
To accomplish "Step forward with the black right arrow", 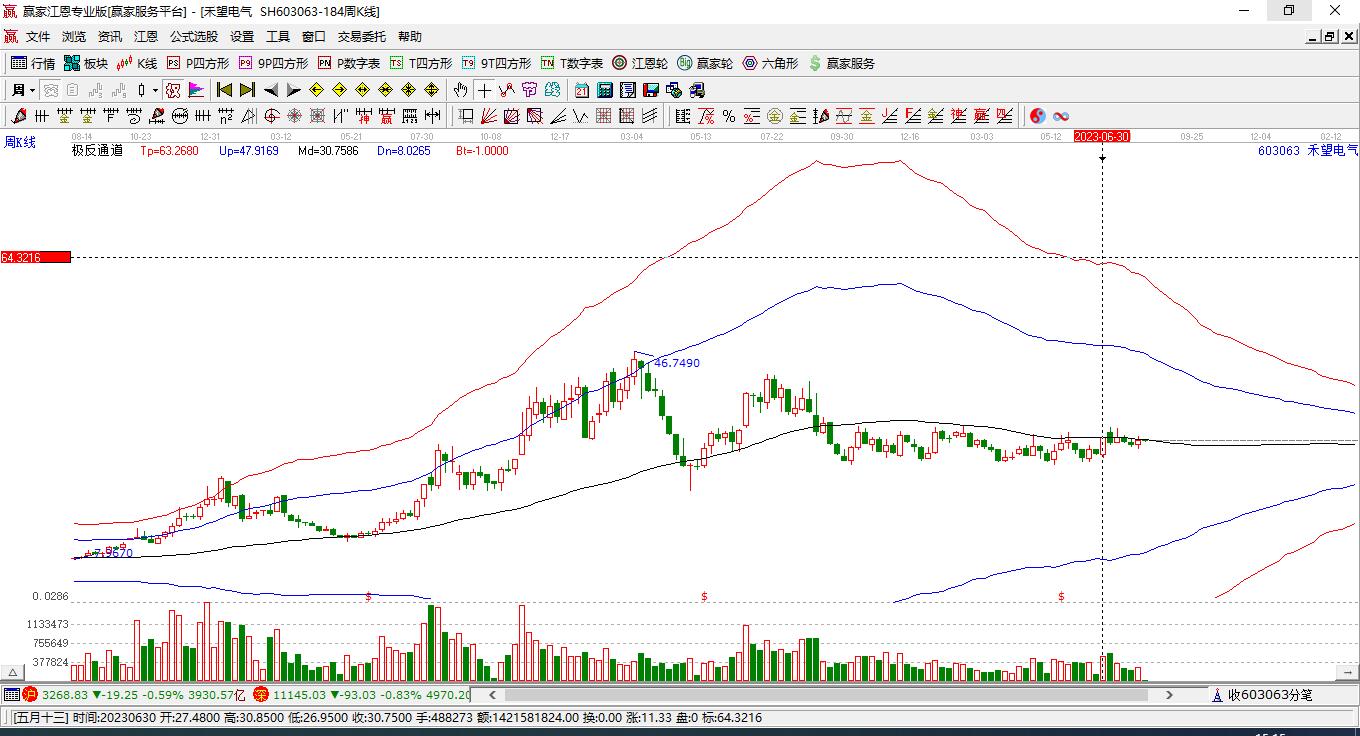I will tap(294, 90).
